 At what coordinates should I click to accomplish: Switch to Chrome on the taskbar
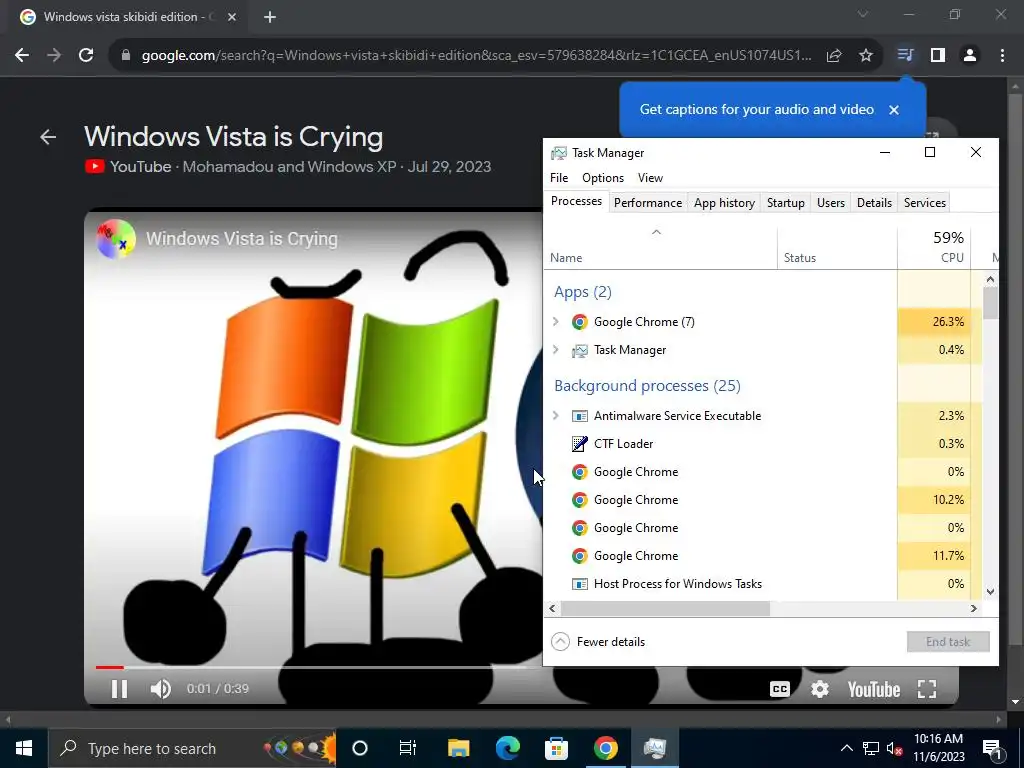click(605, 748)
